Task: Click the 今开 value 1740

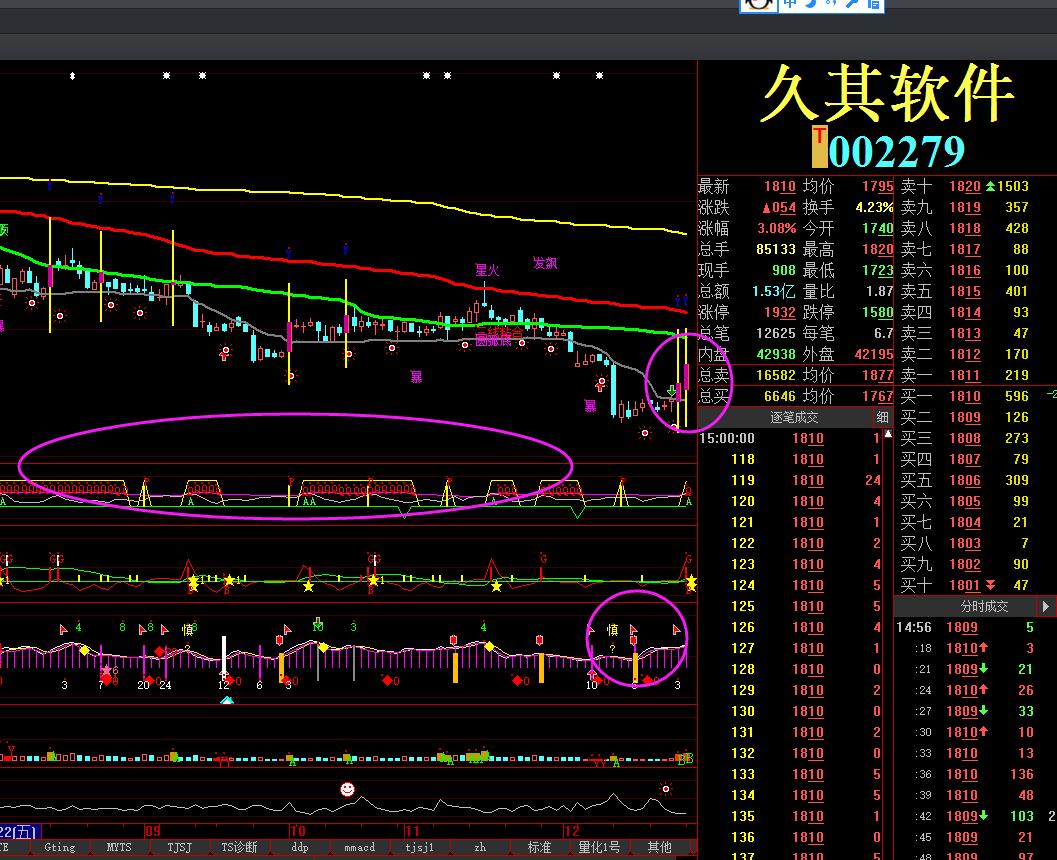Action: click(x=878, y=228)
